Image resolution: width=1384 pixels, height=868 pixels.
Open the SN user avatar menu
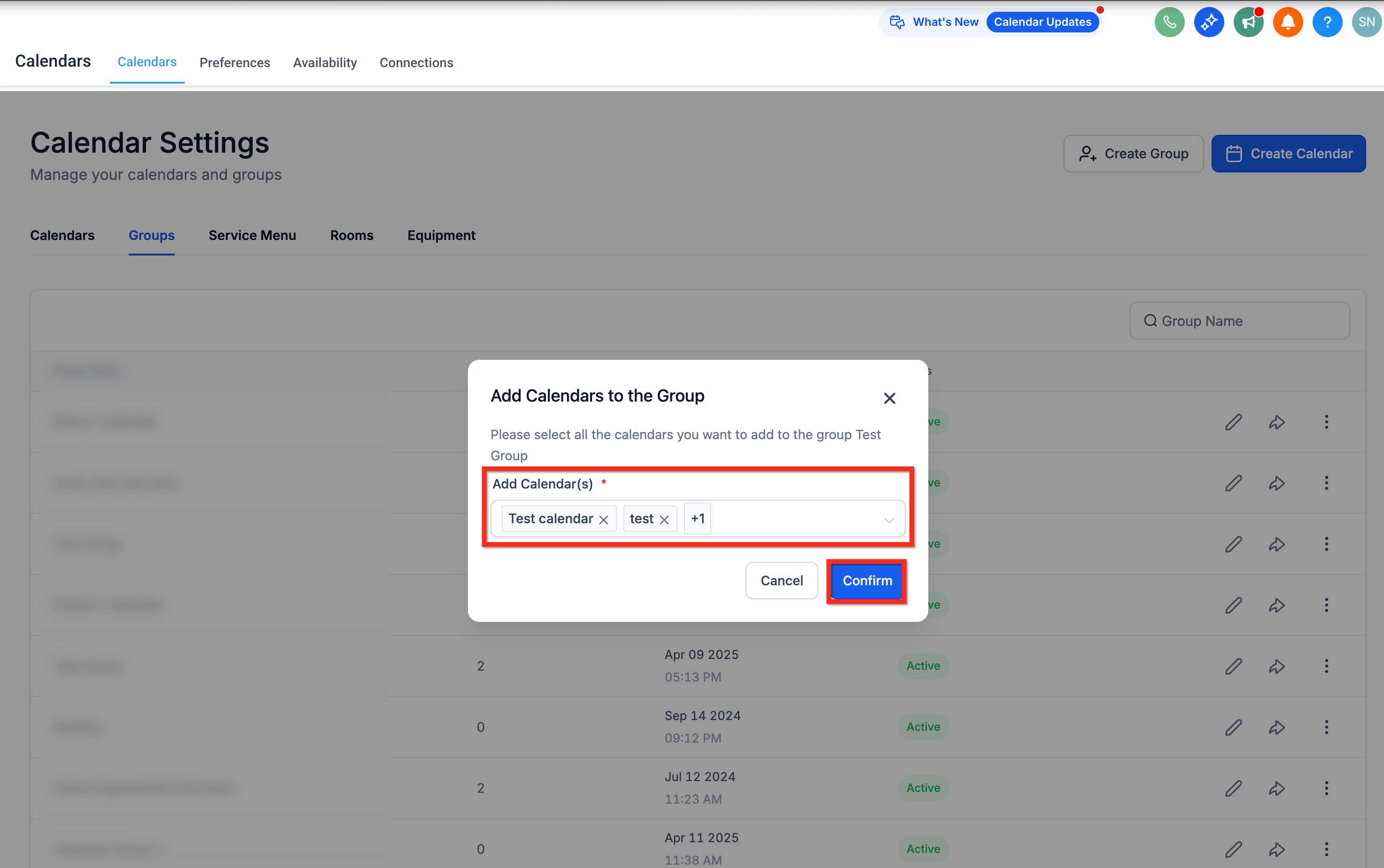1366,23
